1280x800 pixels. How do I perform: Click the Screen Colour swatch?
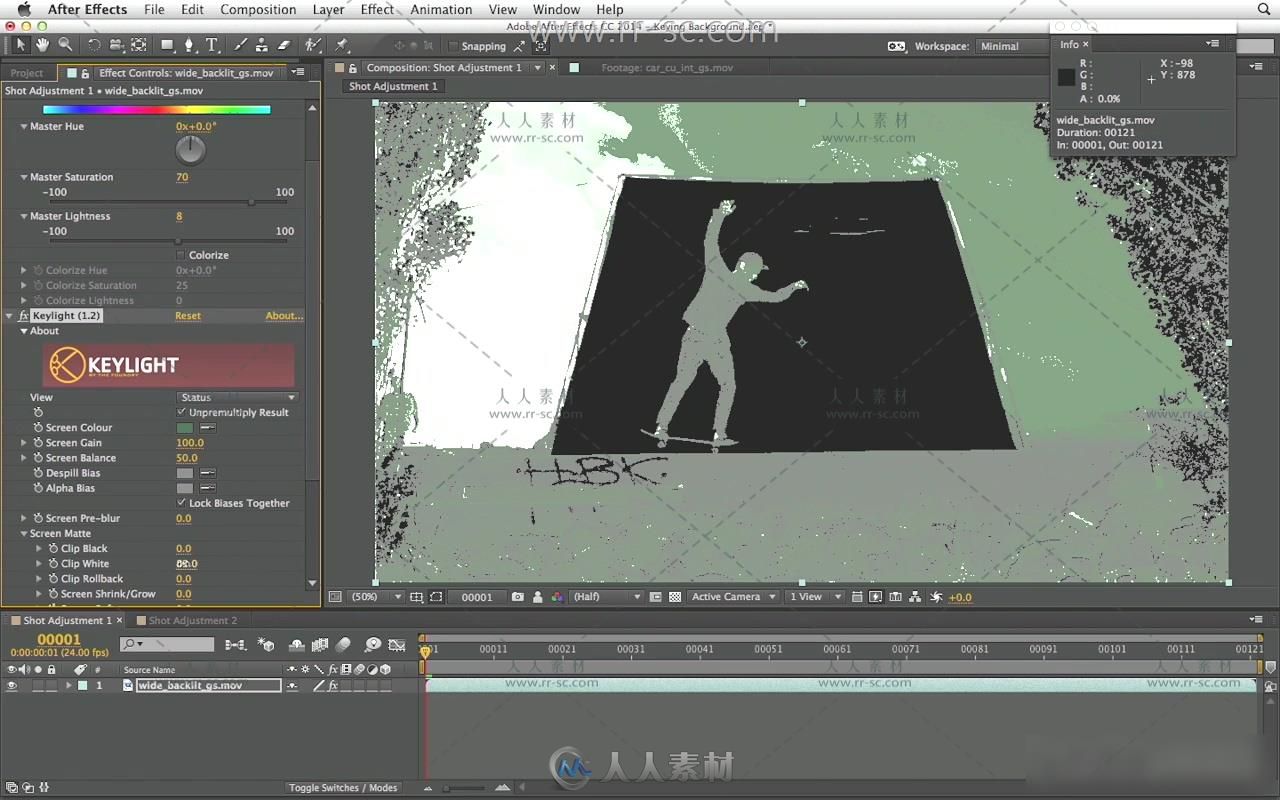185,428
